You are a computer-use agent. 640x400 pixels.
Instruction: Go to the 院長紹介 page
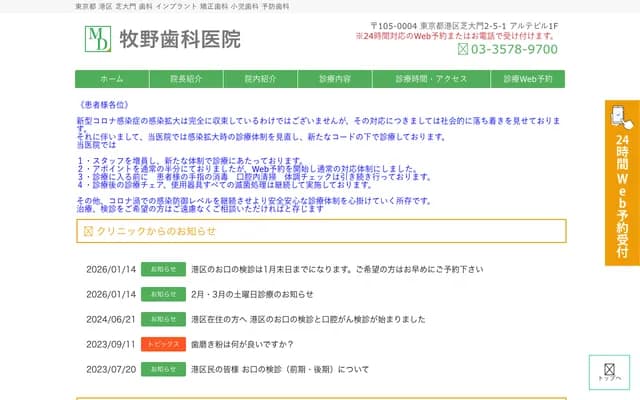186,79
